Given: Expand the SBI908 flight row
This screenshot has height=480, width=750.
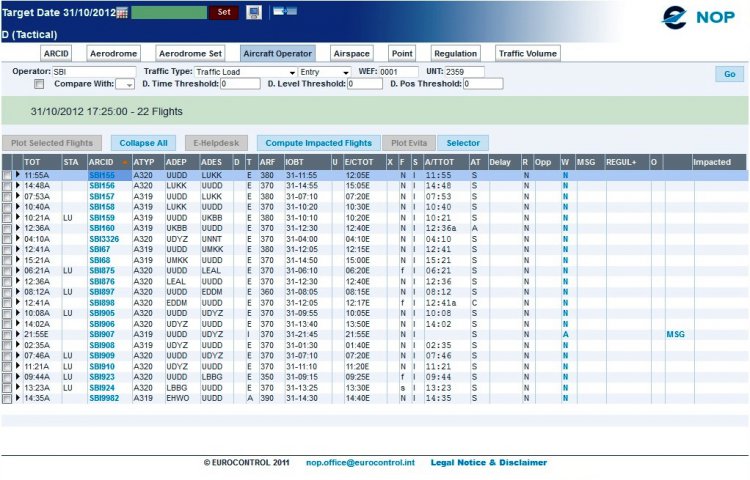Looking at the screenshot, I should point(18,345).
